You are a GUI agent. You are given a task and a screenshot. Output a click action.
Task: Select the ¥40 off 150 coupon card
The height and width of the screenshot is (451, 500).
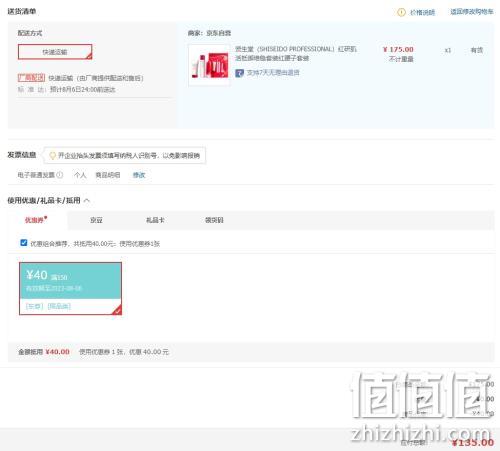click(70, 288)
